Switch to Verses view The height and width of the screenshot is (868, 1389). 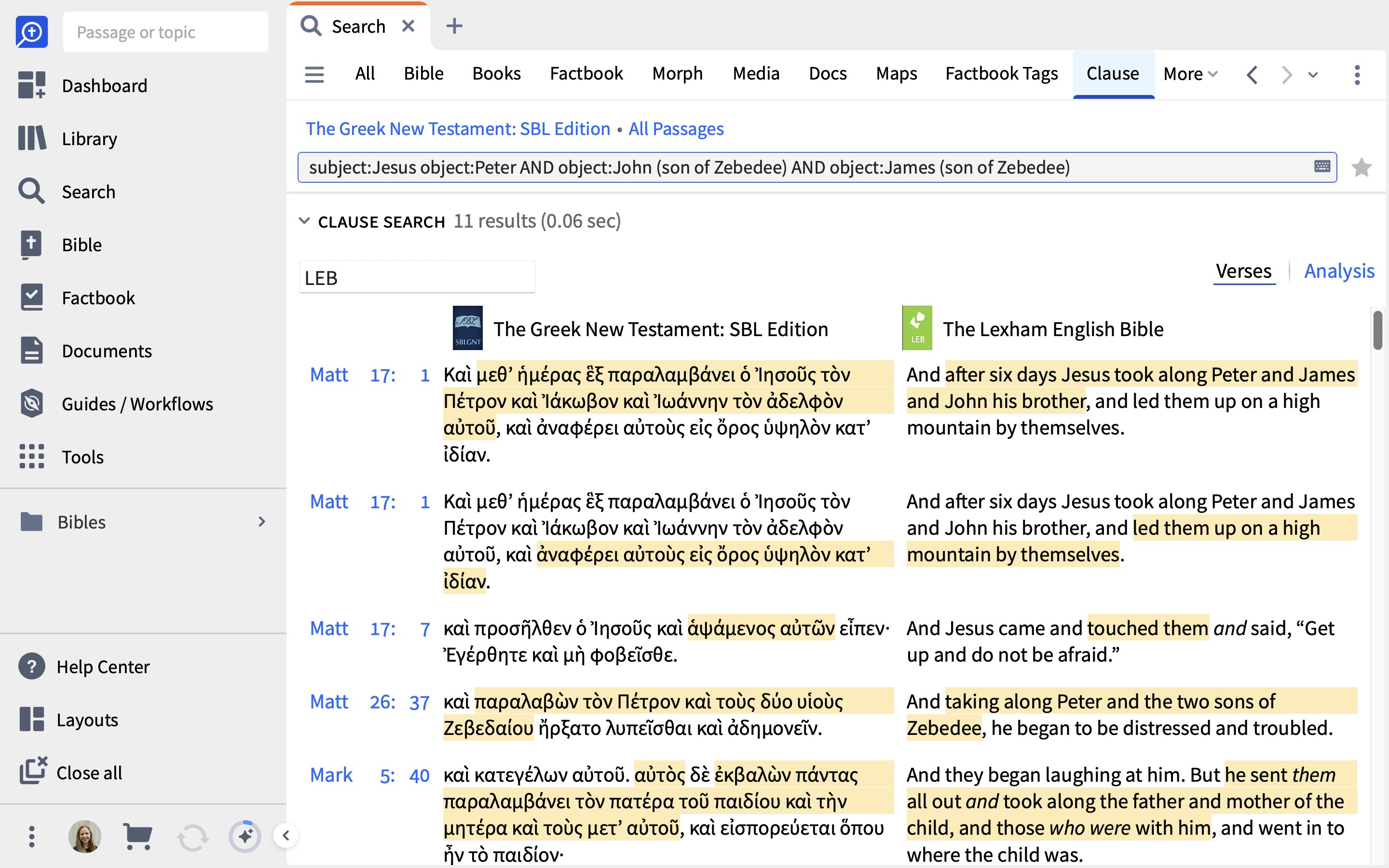(x=1244, y=271)
